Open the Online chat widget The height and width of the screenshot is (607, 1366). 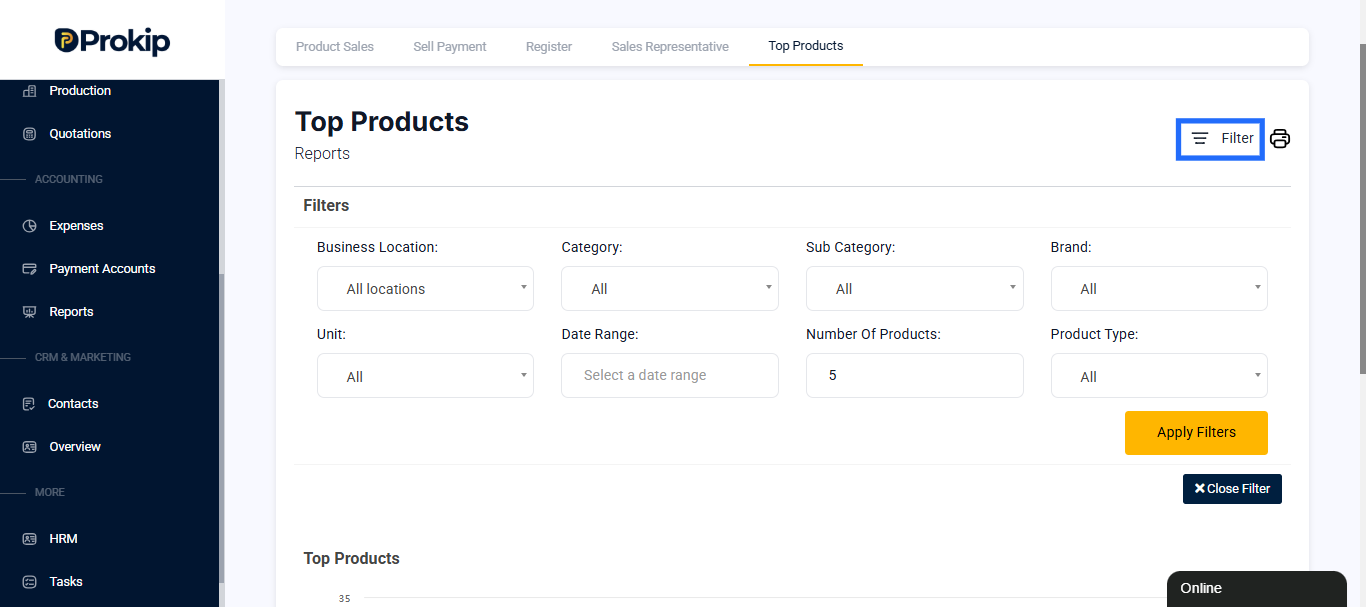click(1256, 589)
